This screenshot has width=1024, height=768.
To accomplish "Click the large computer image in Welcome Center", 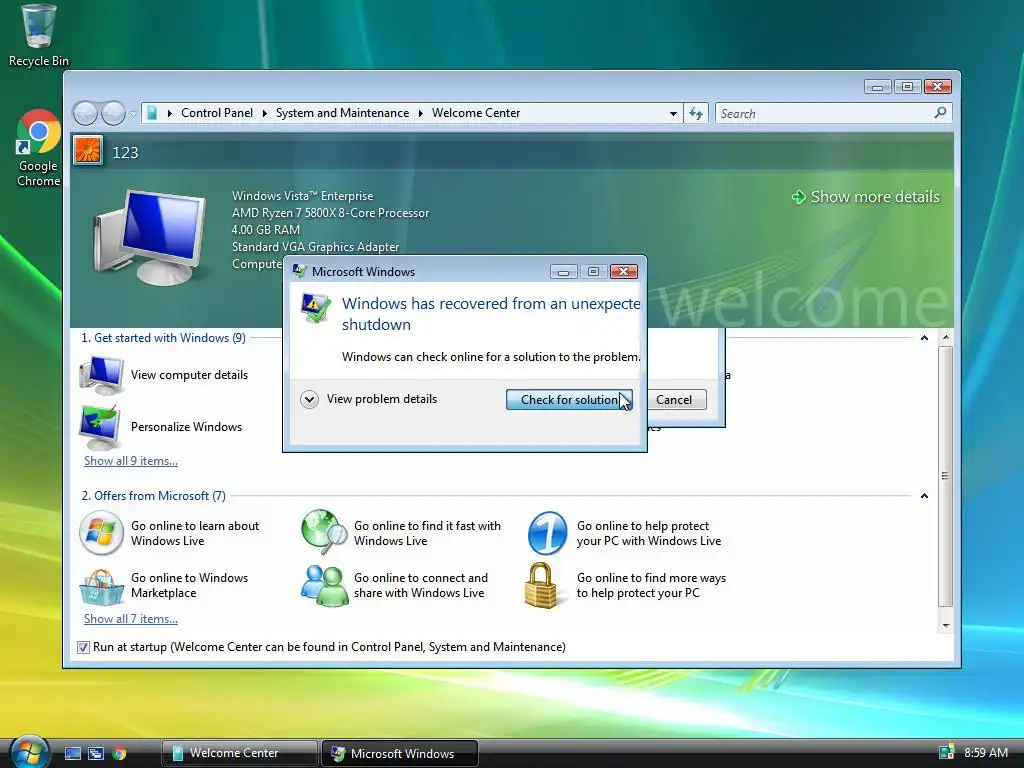I will (x=150, y=236).
